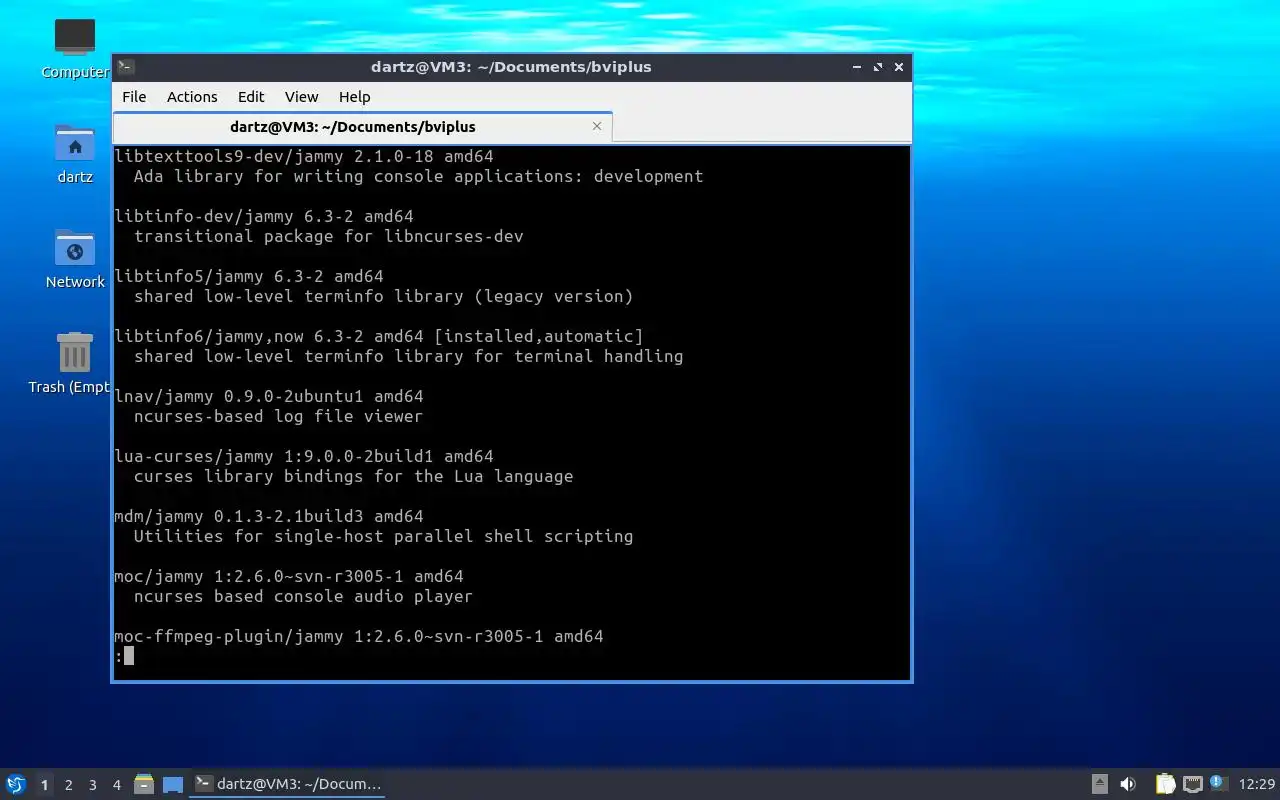Click the moc/jammy 1:2.6.0 package line
The image size is (1280, 800).
click(x=289, y=576)
